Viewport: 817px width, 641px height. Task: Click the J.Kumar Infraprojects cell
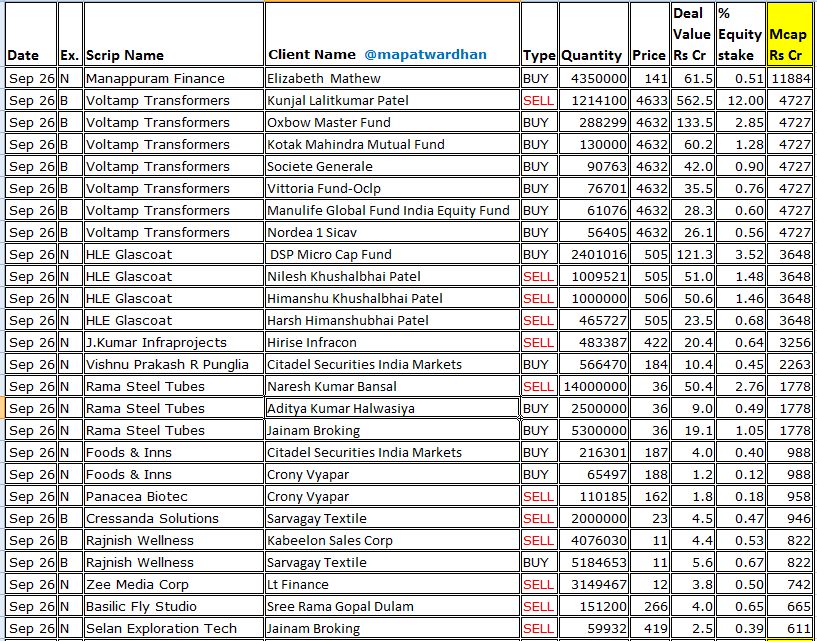174,342
